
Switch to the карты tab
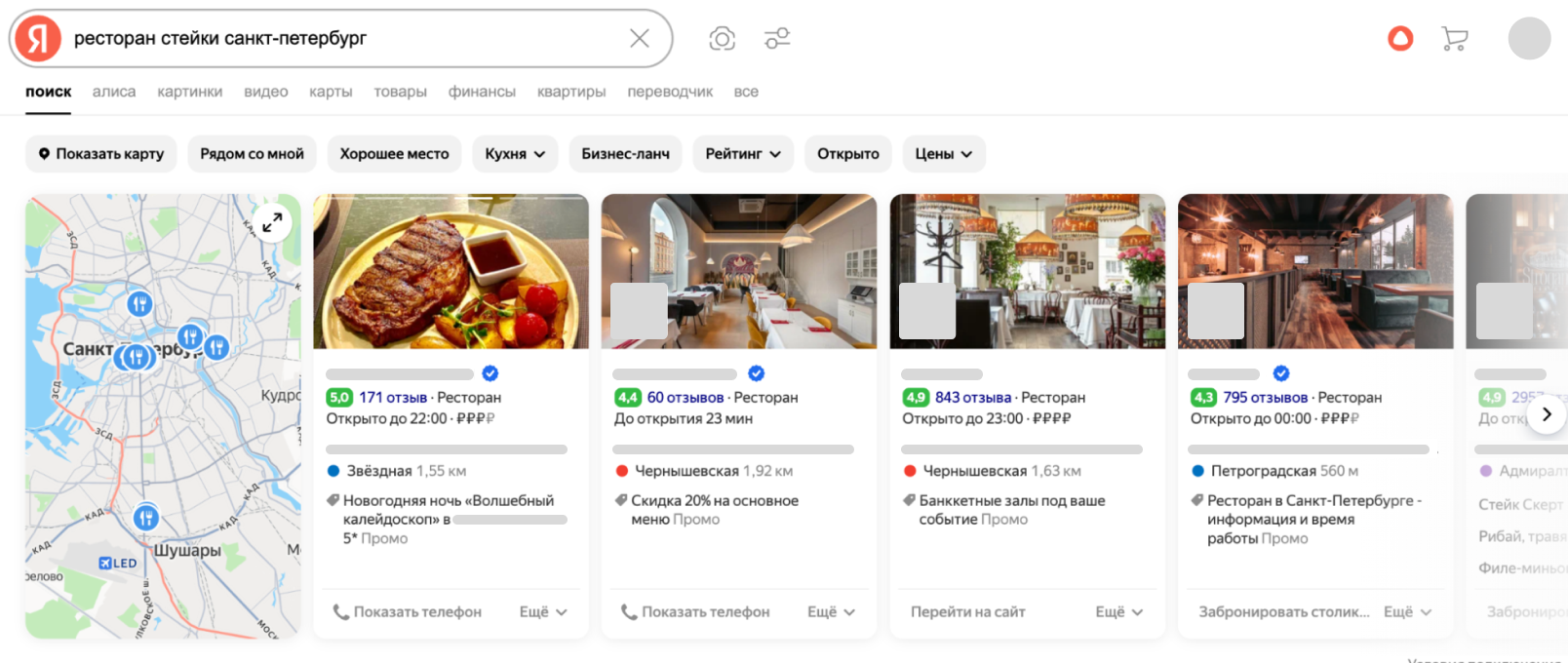331,92
